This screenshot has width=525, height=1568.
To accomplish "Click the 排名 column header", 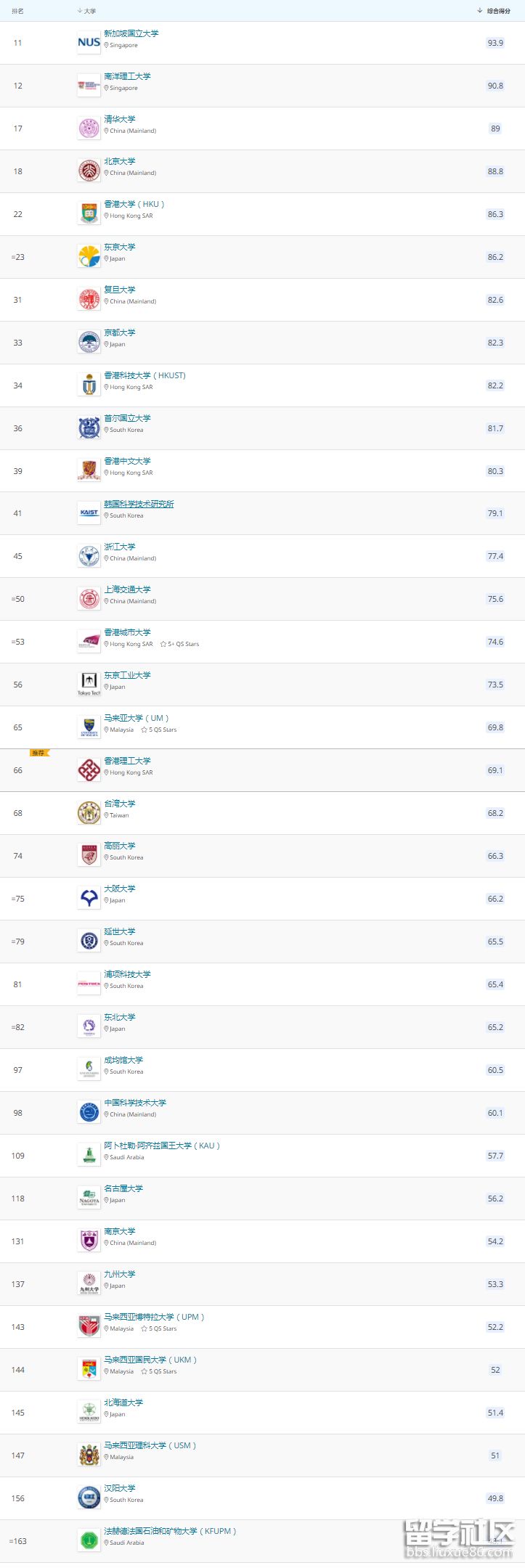I will [x=18, y=11].
